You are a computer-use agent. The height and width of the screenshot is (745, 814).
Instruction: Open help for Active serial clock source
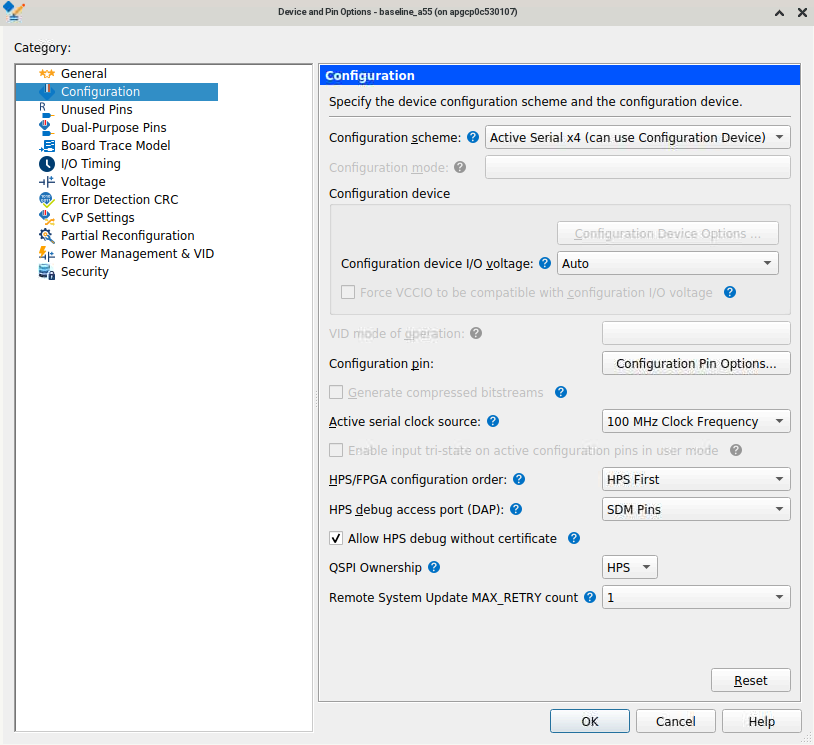pos(493,421)
